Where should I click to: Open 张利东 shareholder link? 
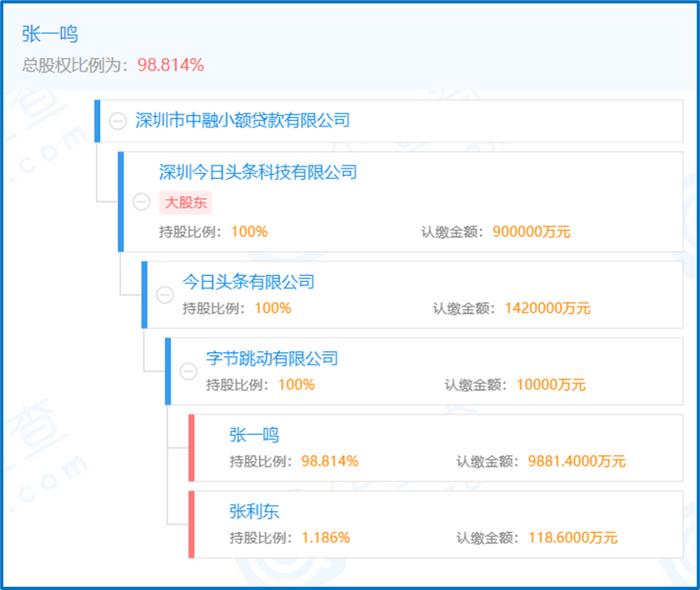[254, 511]
